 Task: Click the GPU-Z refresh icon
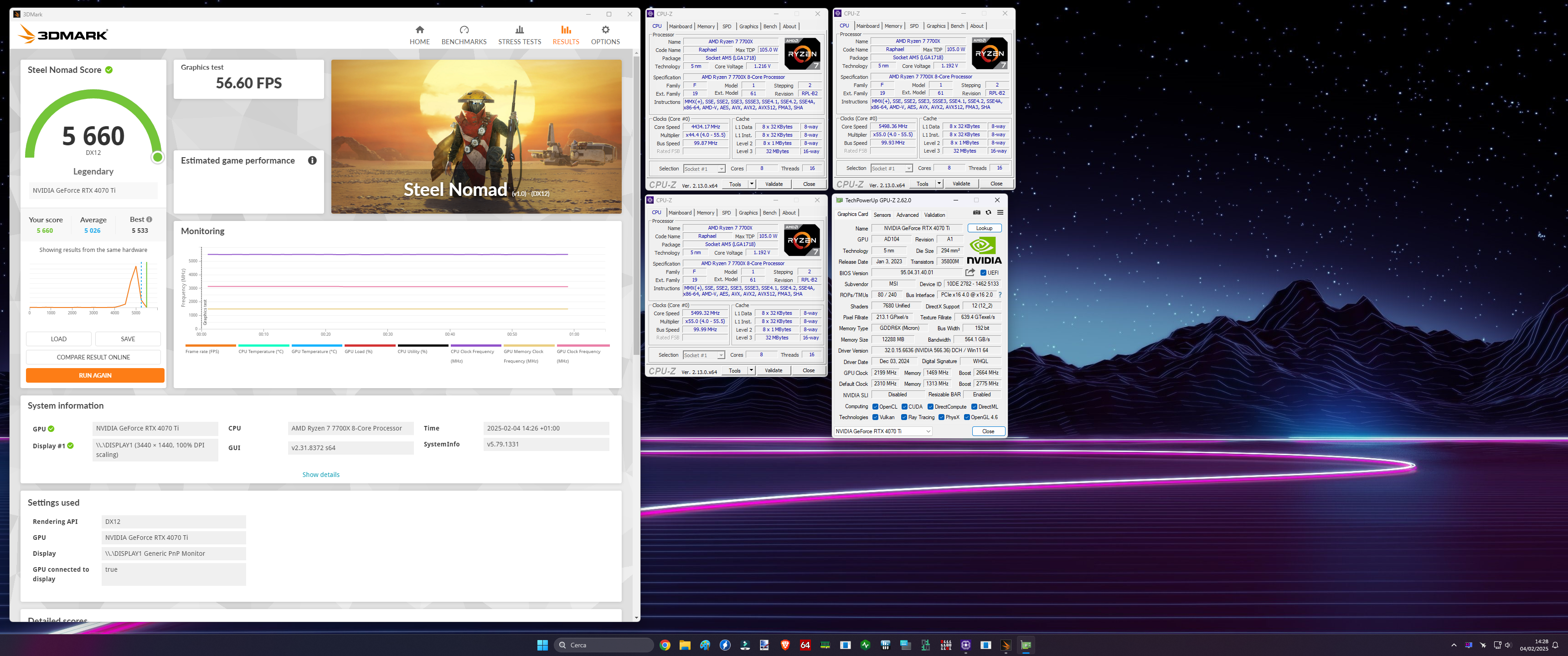pyautogui.click(x=989, y=212)
